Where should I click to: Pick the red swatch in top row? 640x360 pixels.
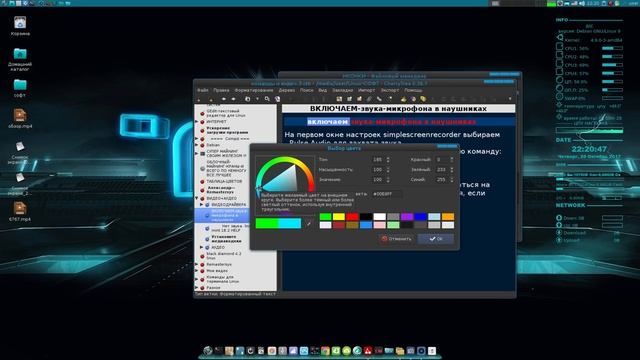pos(352,216)
